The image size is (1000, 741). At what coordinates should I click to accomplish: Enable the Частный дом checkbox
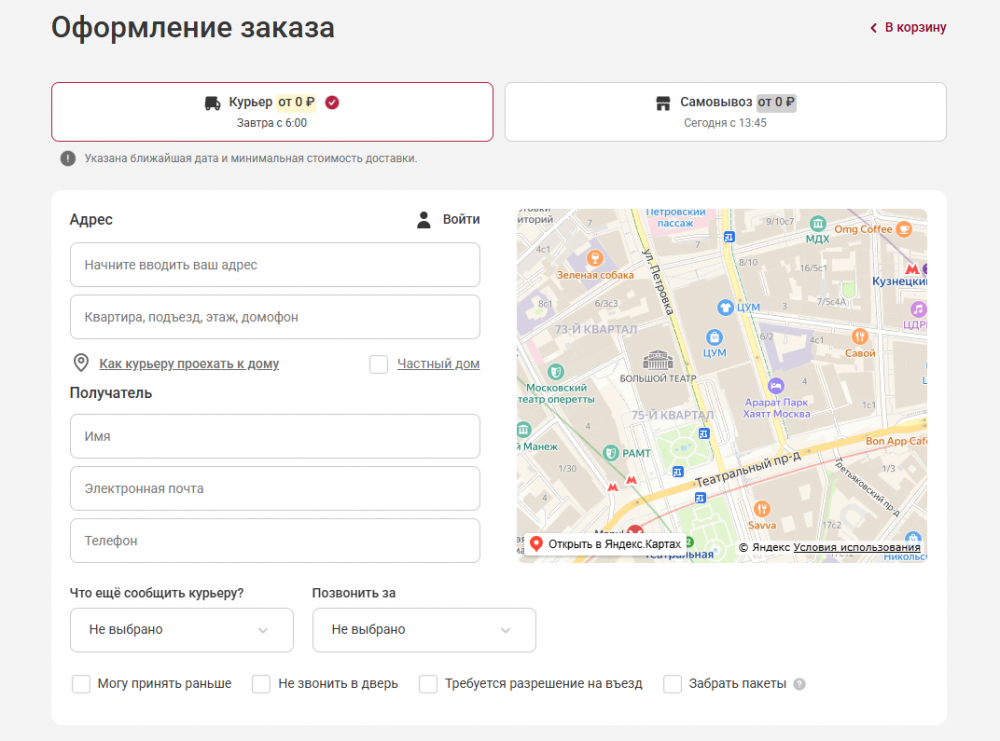(x=378, y=364)
